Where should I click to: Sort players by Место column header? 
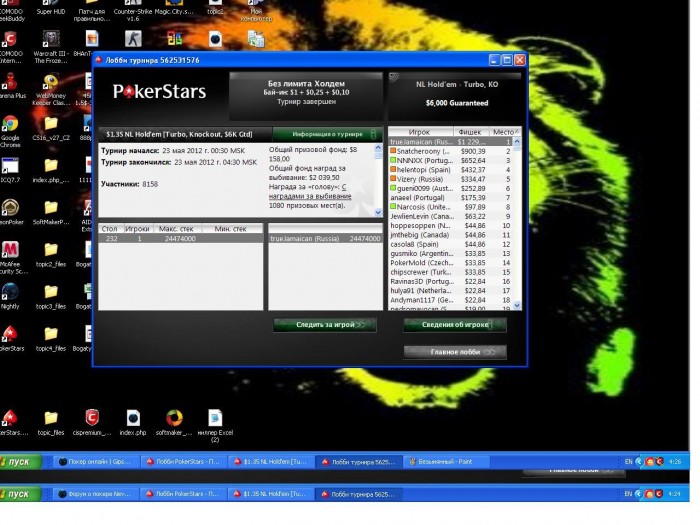504,132
